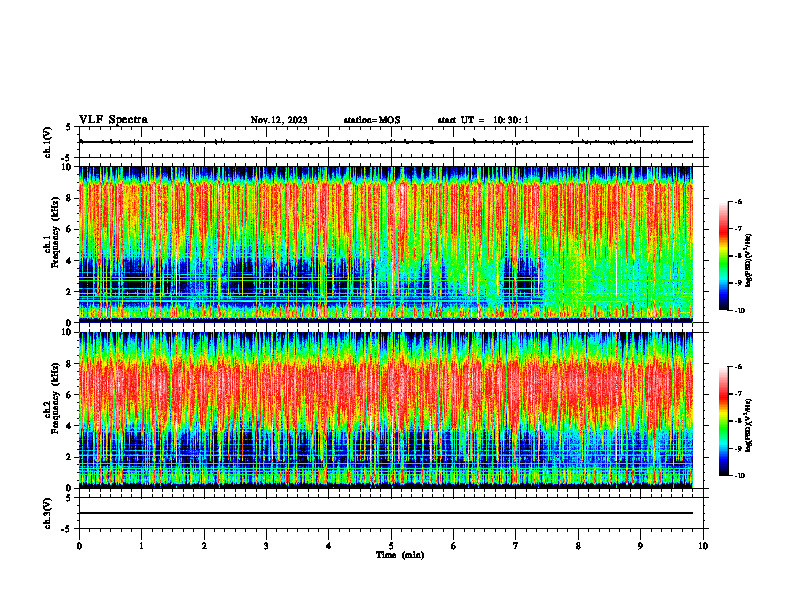792x612 pixels.
Task: Click the ch.1 spectrogram "6" kHz tick label
Action: click(x=70, y=229)
